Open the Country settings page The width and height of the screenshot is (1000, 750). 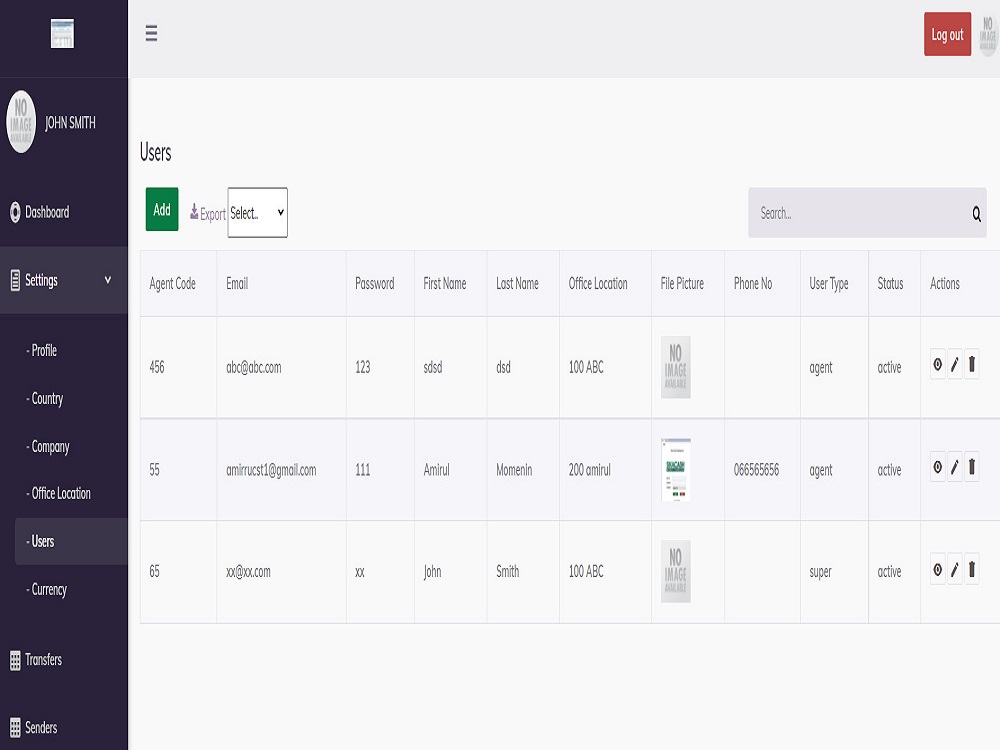(x=45, y=399)
